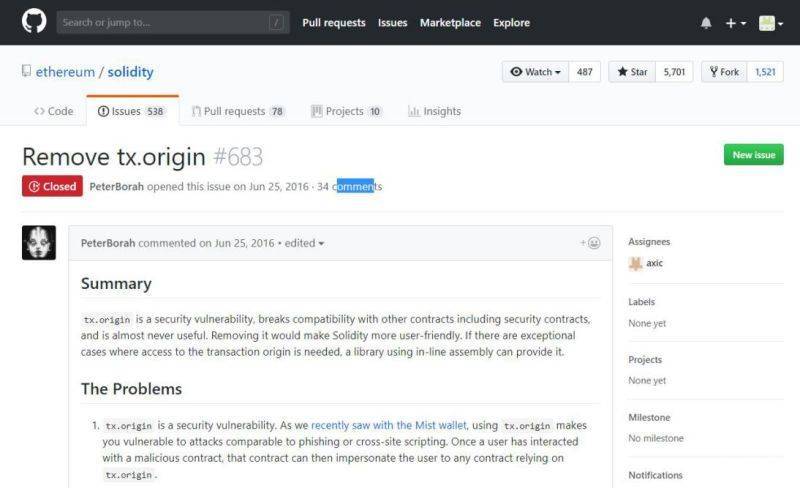This screenshot has height=488, width=800.
Task: Click the Projects sidebar heading
Action: click(x=645, y=359)
